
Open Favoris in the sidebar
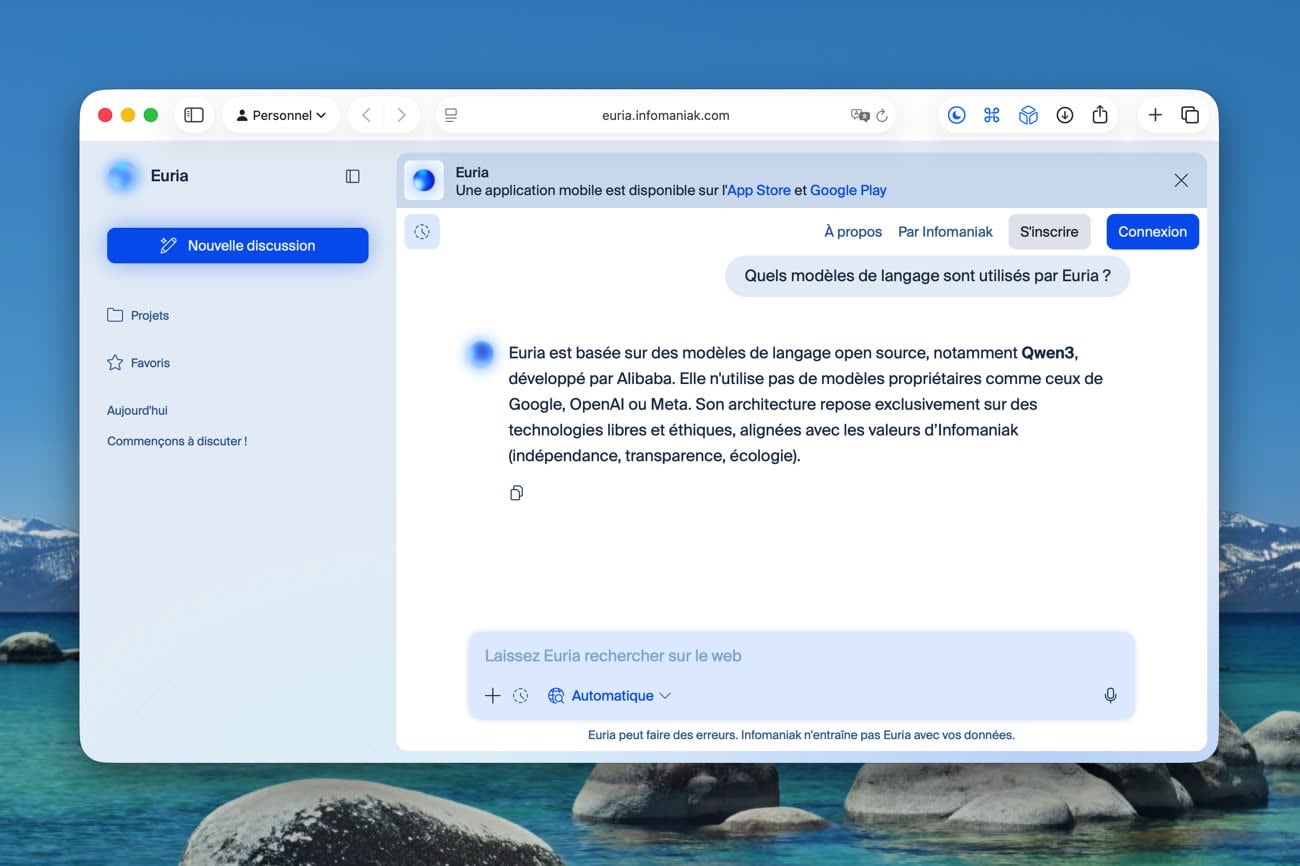click(x=138, y=363)
